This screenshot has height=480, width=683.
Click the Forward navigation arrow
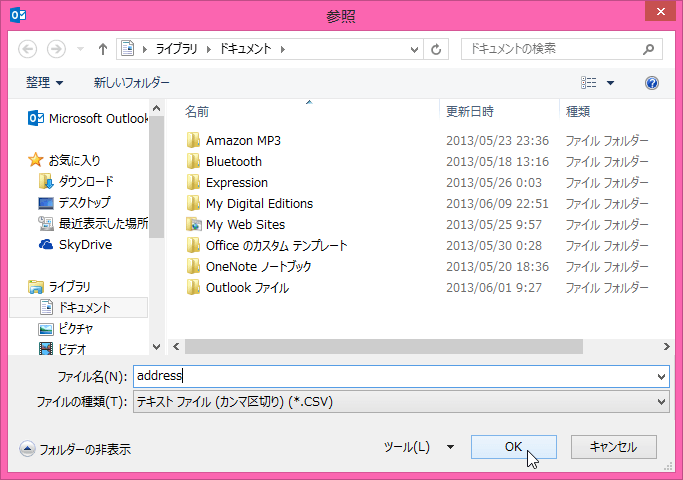(56, 49)
